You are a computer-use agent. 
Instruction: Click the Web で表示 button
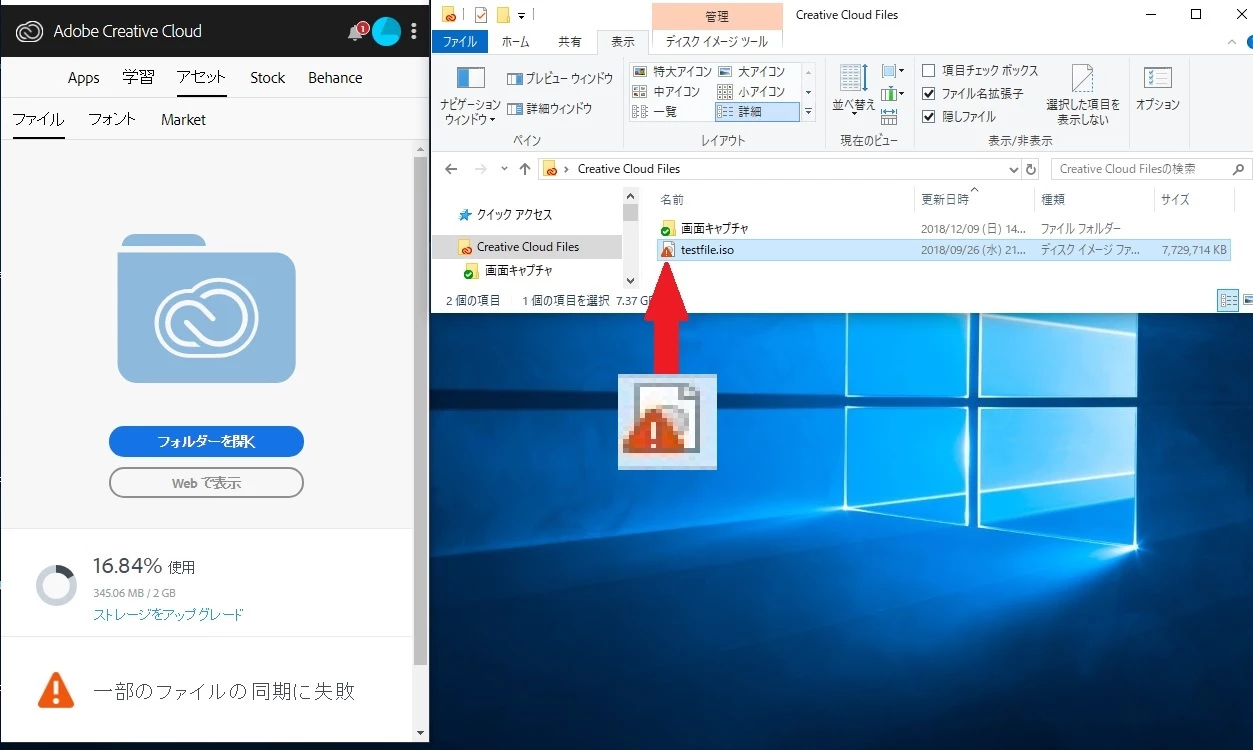coord(206,483)
